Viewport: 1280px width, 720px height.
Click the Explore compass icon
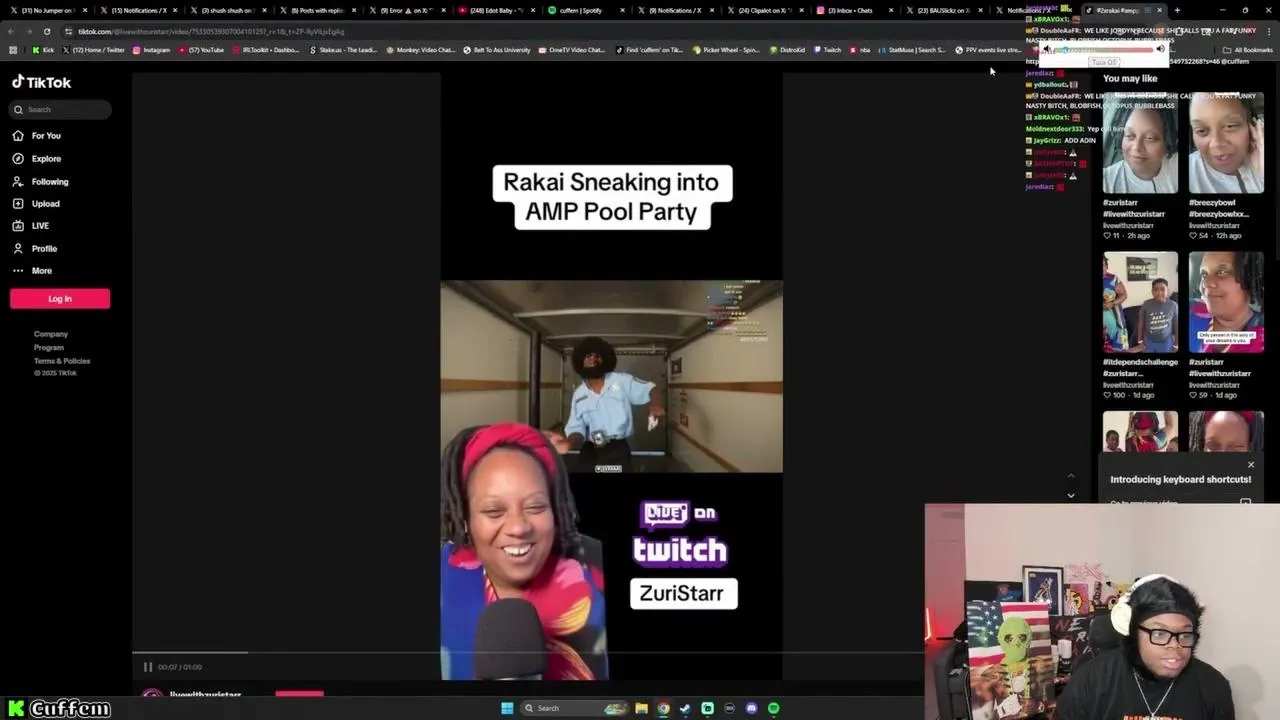tap(18, 158)
